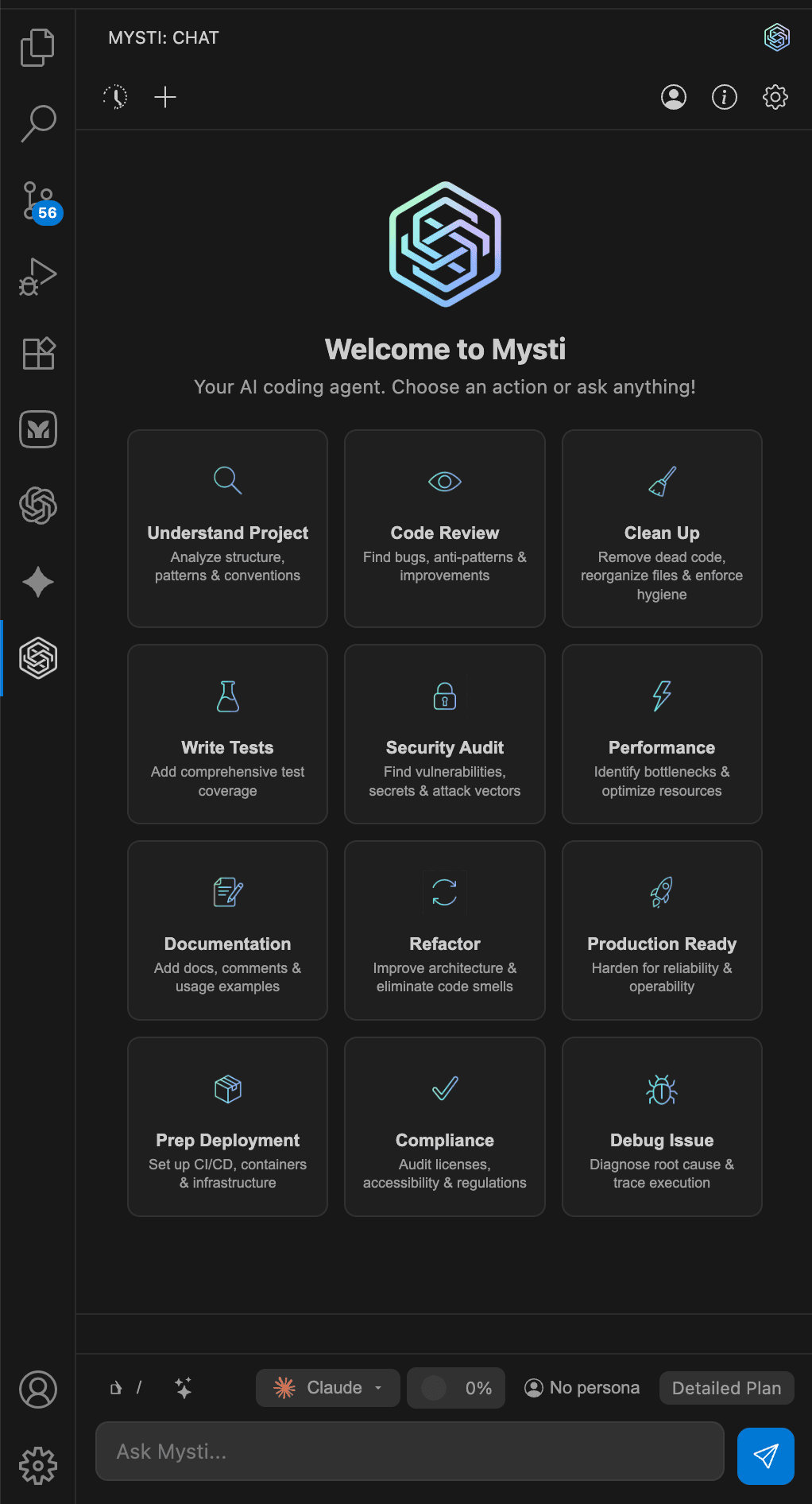Open the Extensions view in activity bar

point(38,353)
